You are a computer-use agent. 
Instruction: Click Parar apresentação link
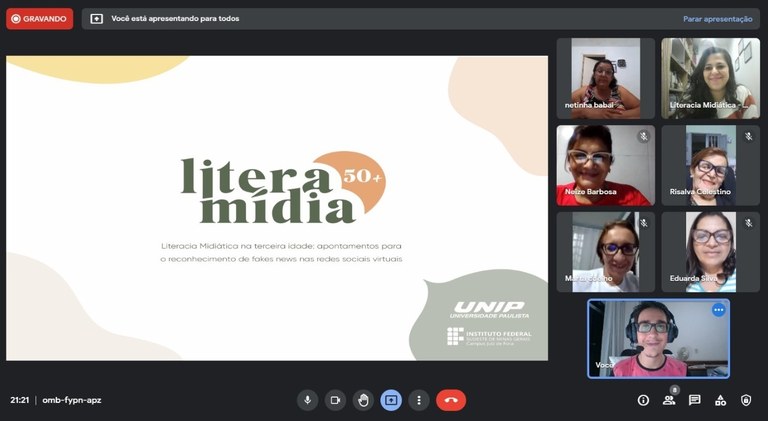coord(718,19)
